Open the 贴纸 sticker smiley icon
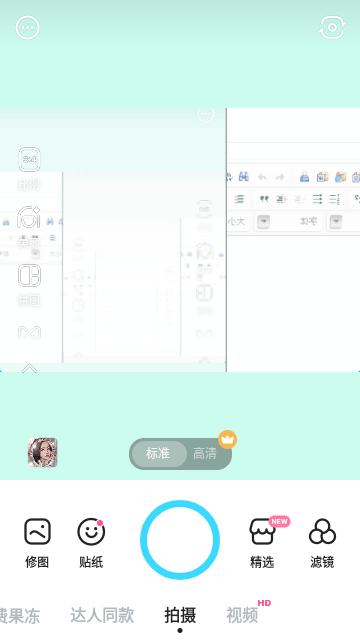The image size is (360, 640). pos(91,531)
